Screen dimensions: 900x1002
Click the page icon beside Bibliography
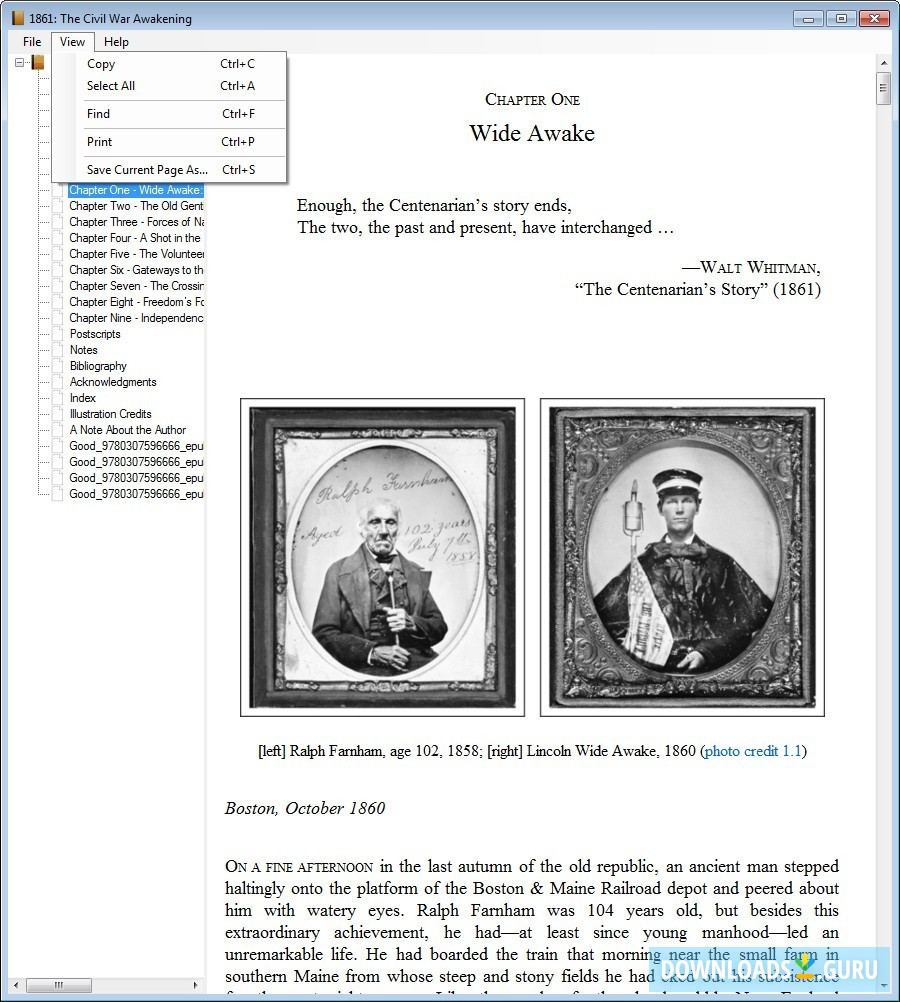point(57,366)
